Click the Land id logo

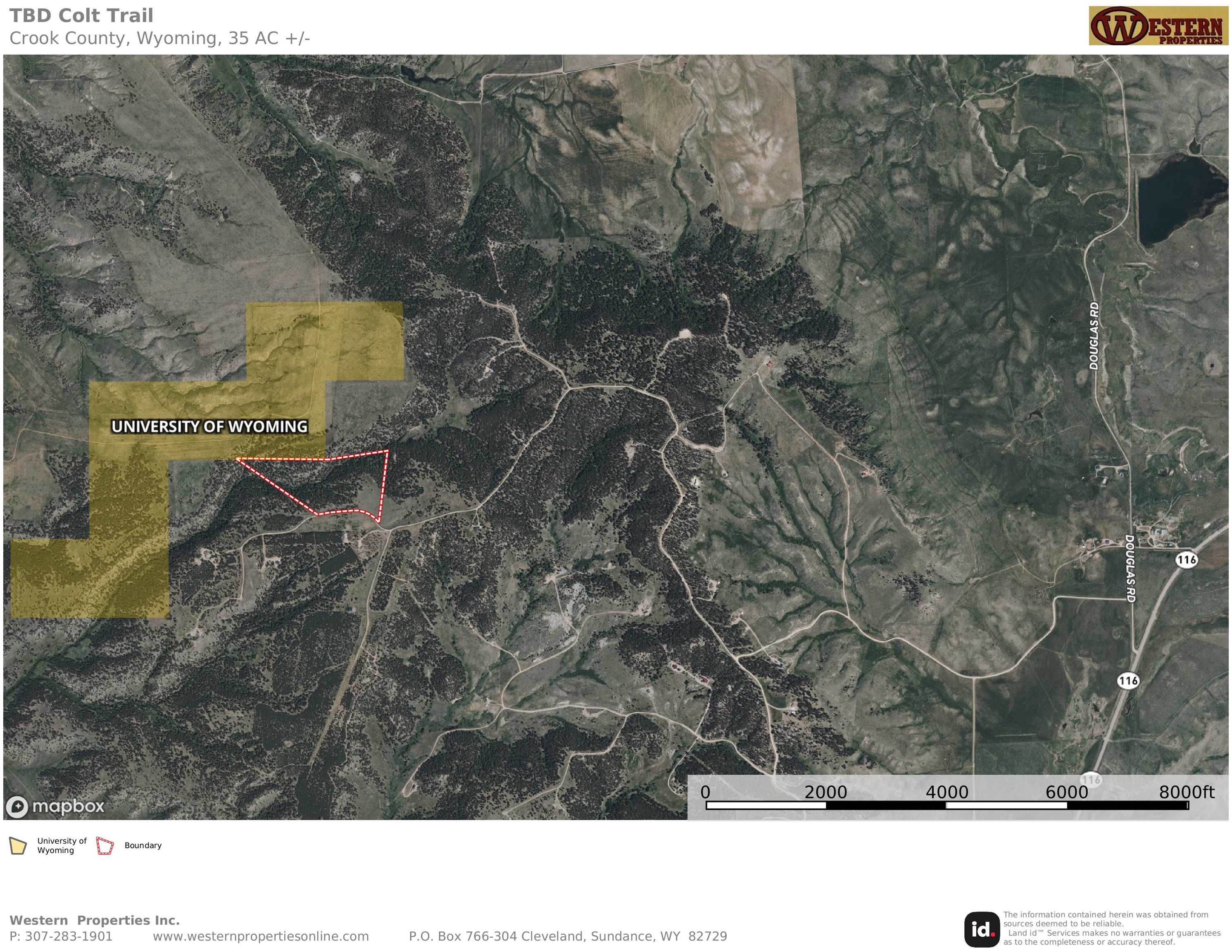click(x=982, y=929)
